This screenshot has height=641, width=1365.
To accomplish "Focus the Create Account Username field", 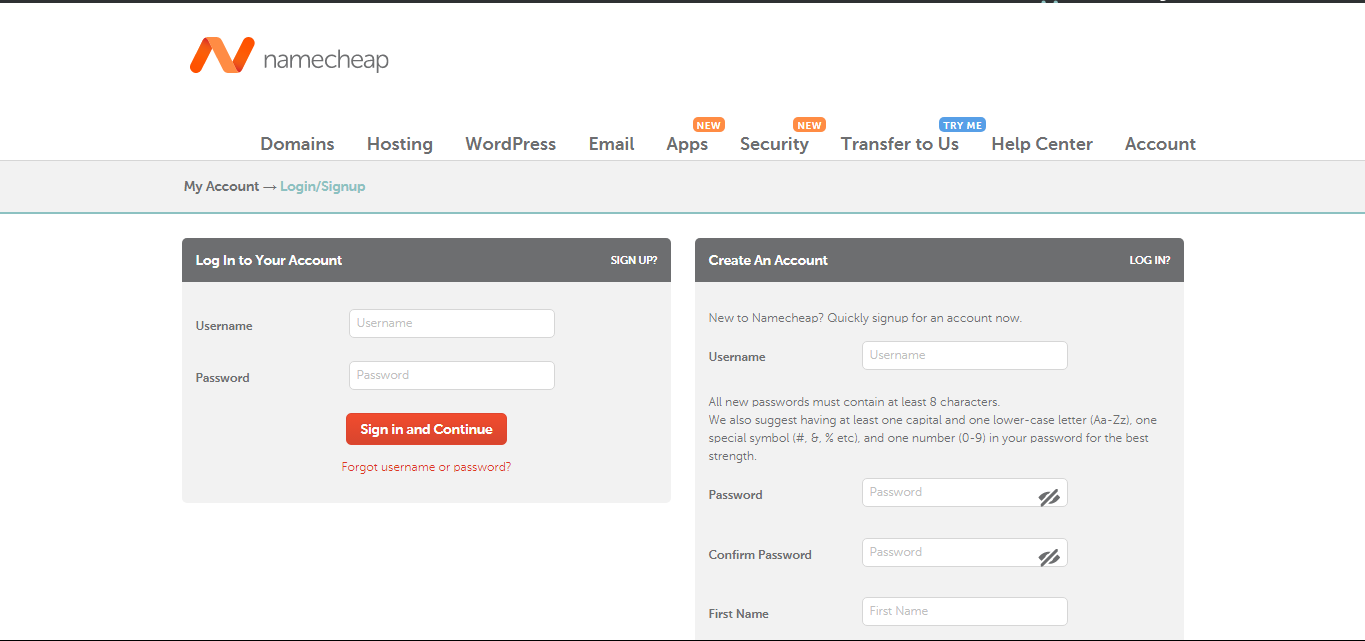I will tap(965, 355).
